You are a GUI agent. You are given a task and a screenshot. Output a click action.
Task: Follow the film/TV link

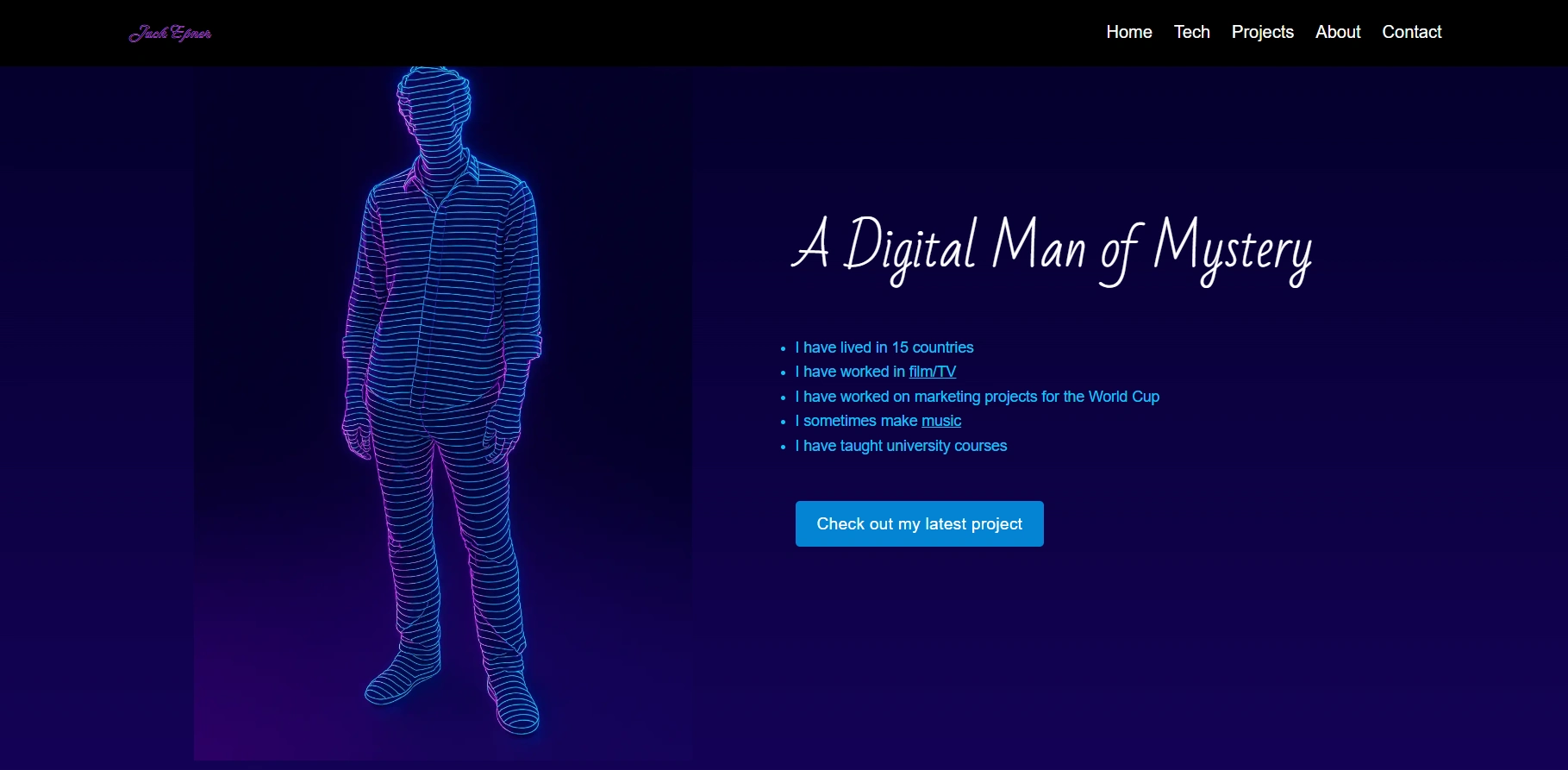[933, 372]
